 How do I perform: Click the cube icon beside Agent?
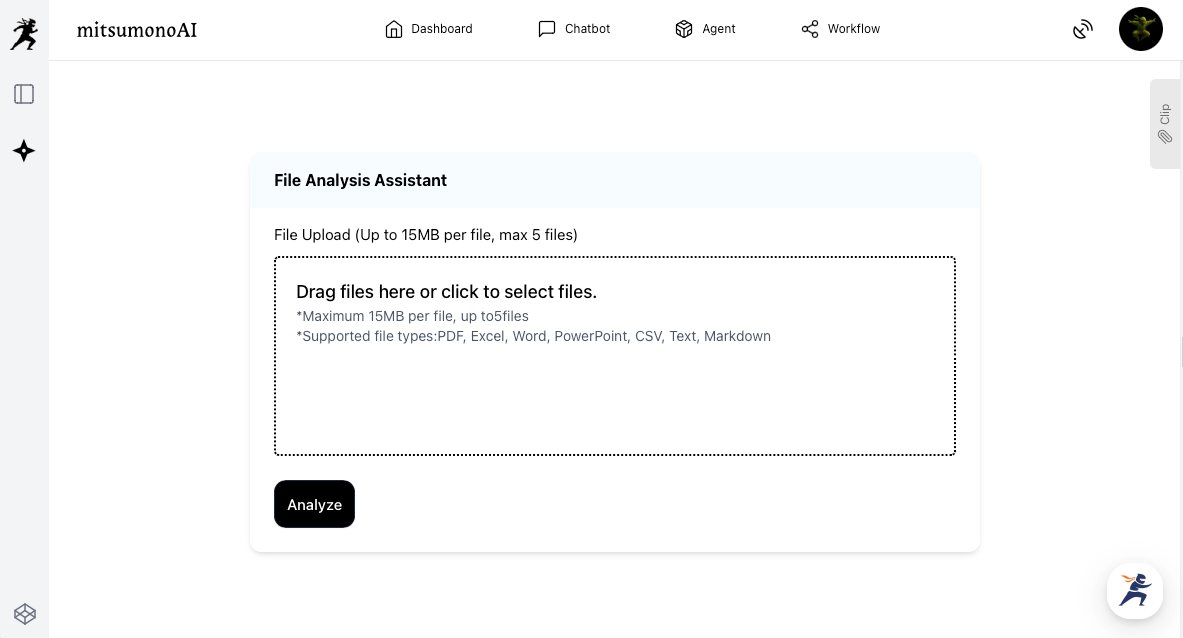pos(684,29)
